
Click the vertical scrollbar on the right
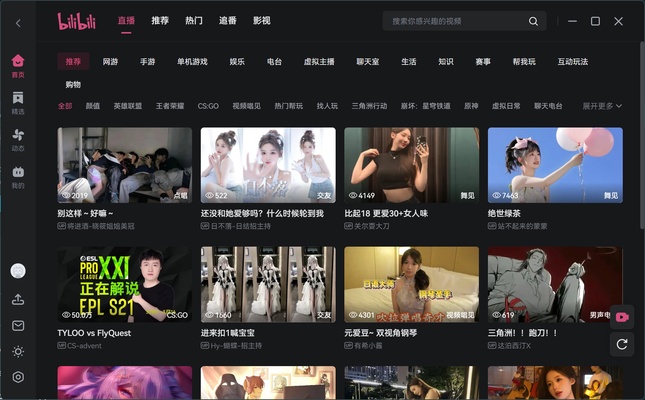pos(642,135)
